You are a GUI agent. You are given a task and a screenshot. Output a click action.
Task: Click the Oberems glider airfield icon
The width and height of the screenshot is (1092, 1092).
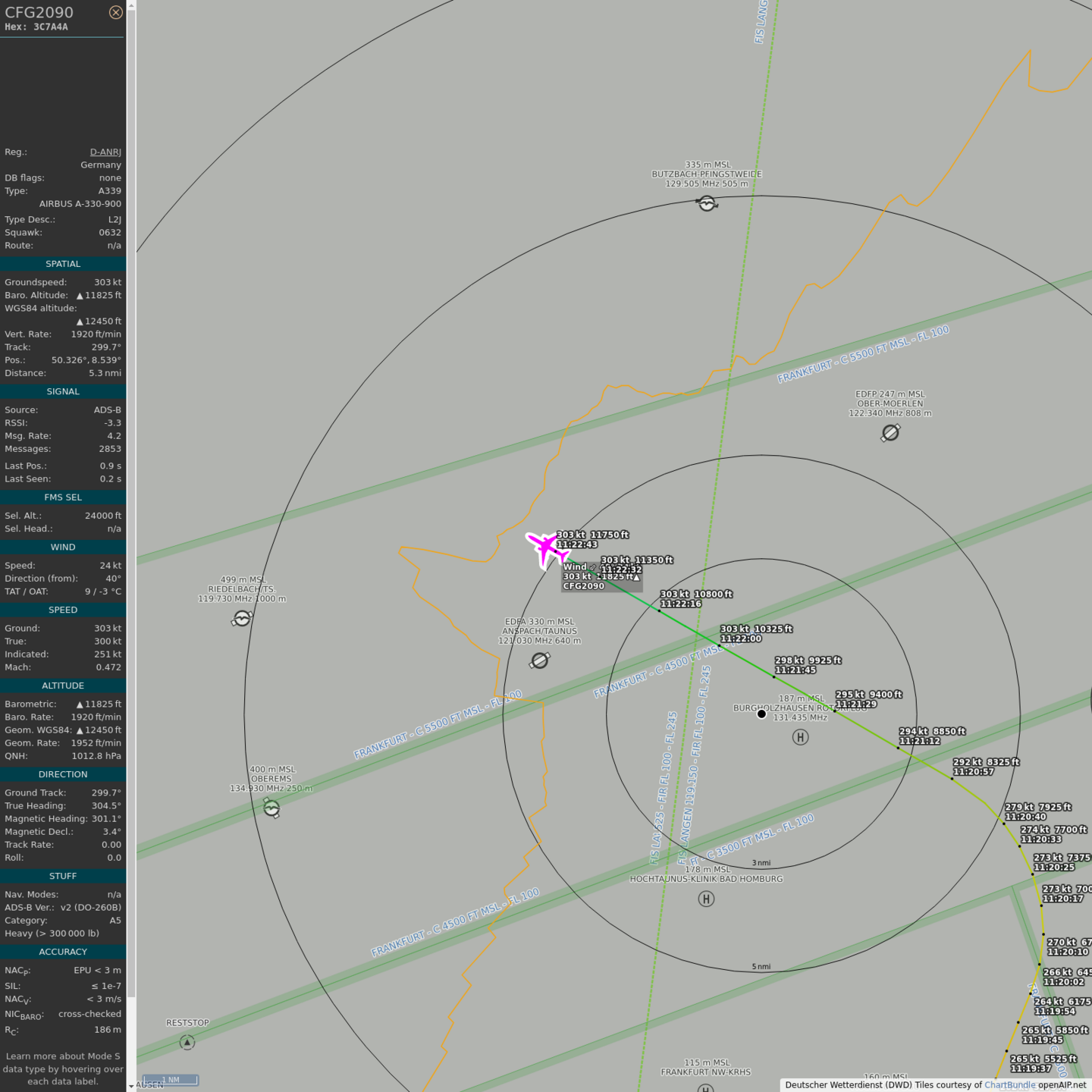pos(271,809)
